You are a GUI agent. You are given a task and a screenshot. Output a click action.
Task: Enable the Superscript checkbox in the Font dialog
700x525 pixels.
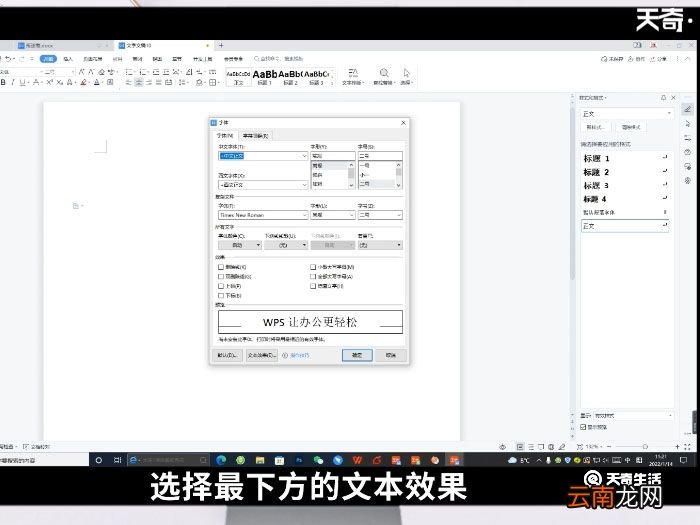tap(221, 286)
